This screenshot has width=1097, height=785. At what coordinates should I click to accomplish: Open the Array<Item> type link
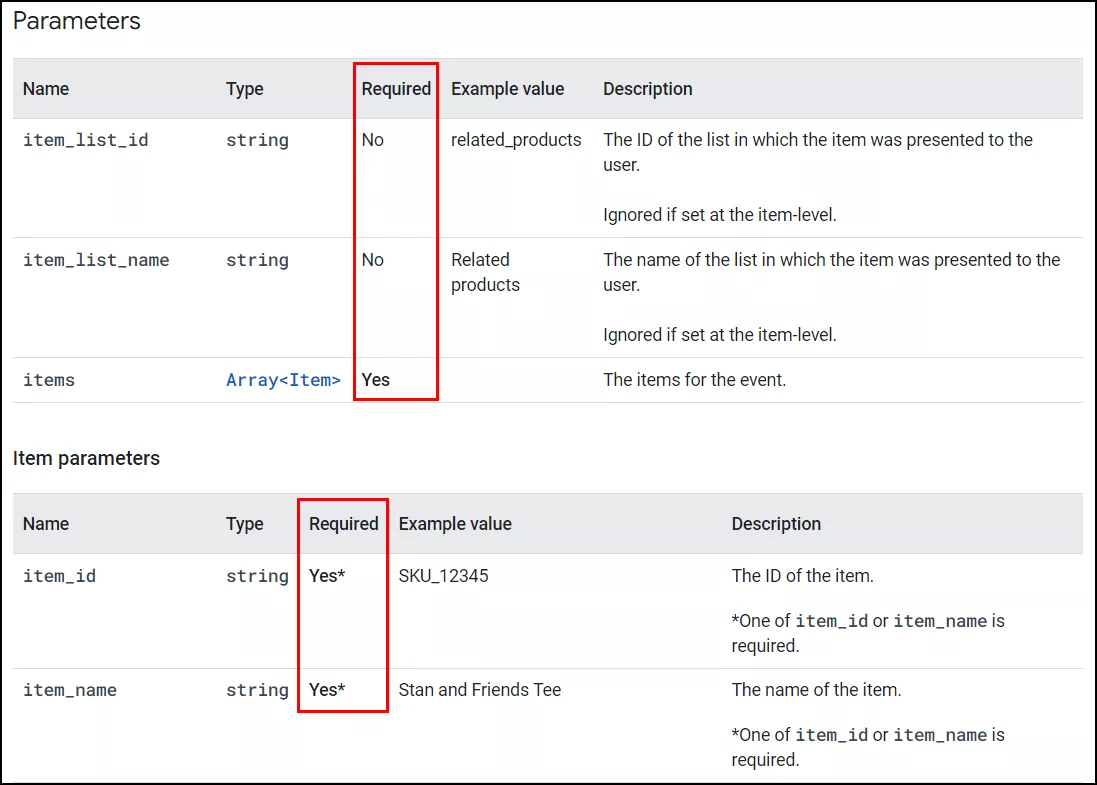point(283,380)
